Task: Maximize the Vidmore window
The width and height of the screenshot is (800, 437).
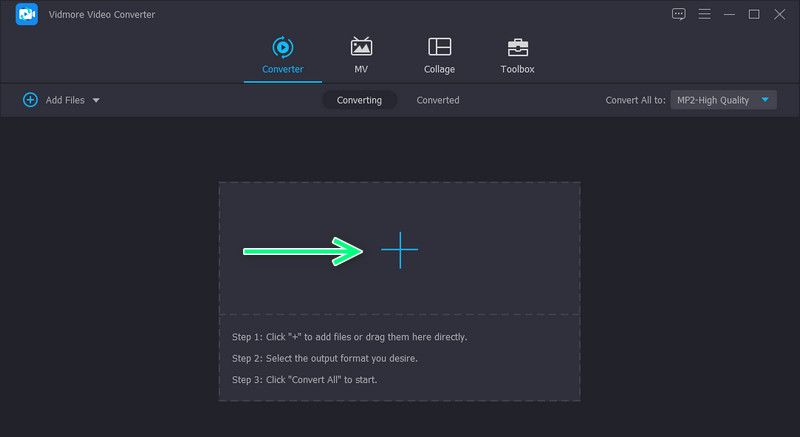Action: pos(754,14)
